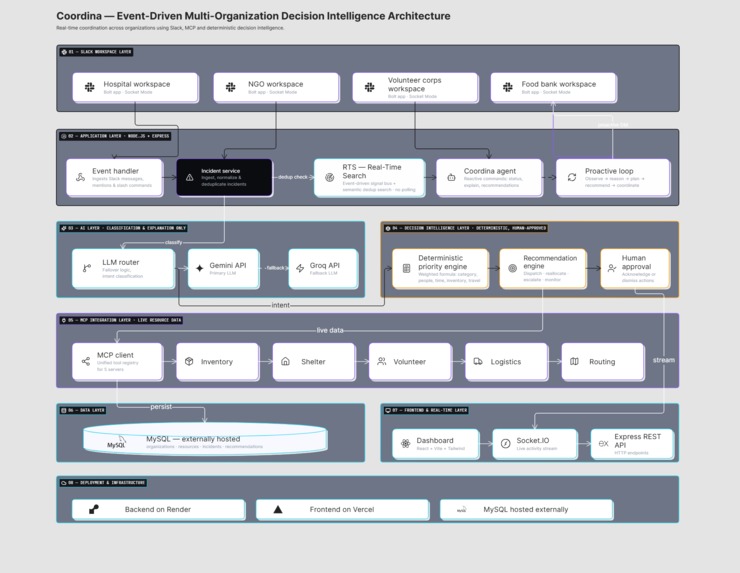Click the 'MCP client' label
Screen dimensions: 740x573
(x=115, y=355)
